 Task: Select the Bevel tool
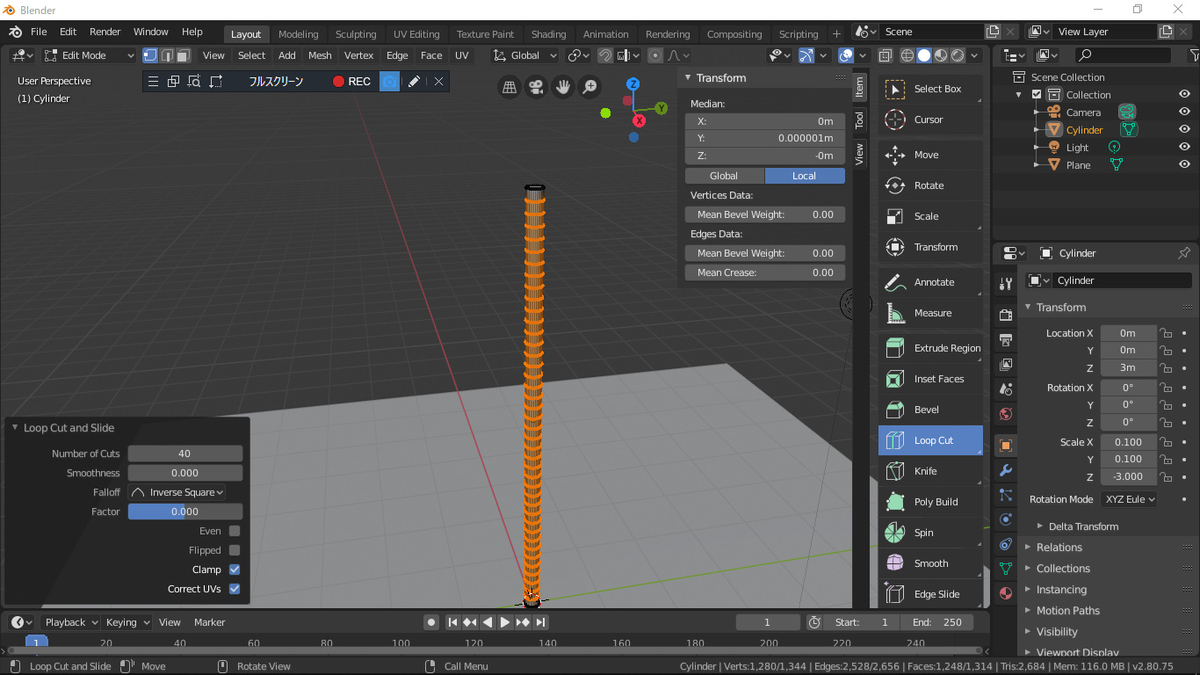929,410
